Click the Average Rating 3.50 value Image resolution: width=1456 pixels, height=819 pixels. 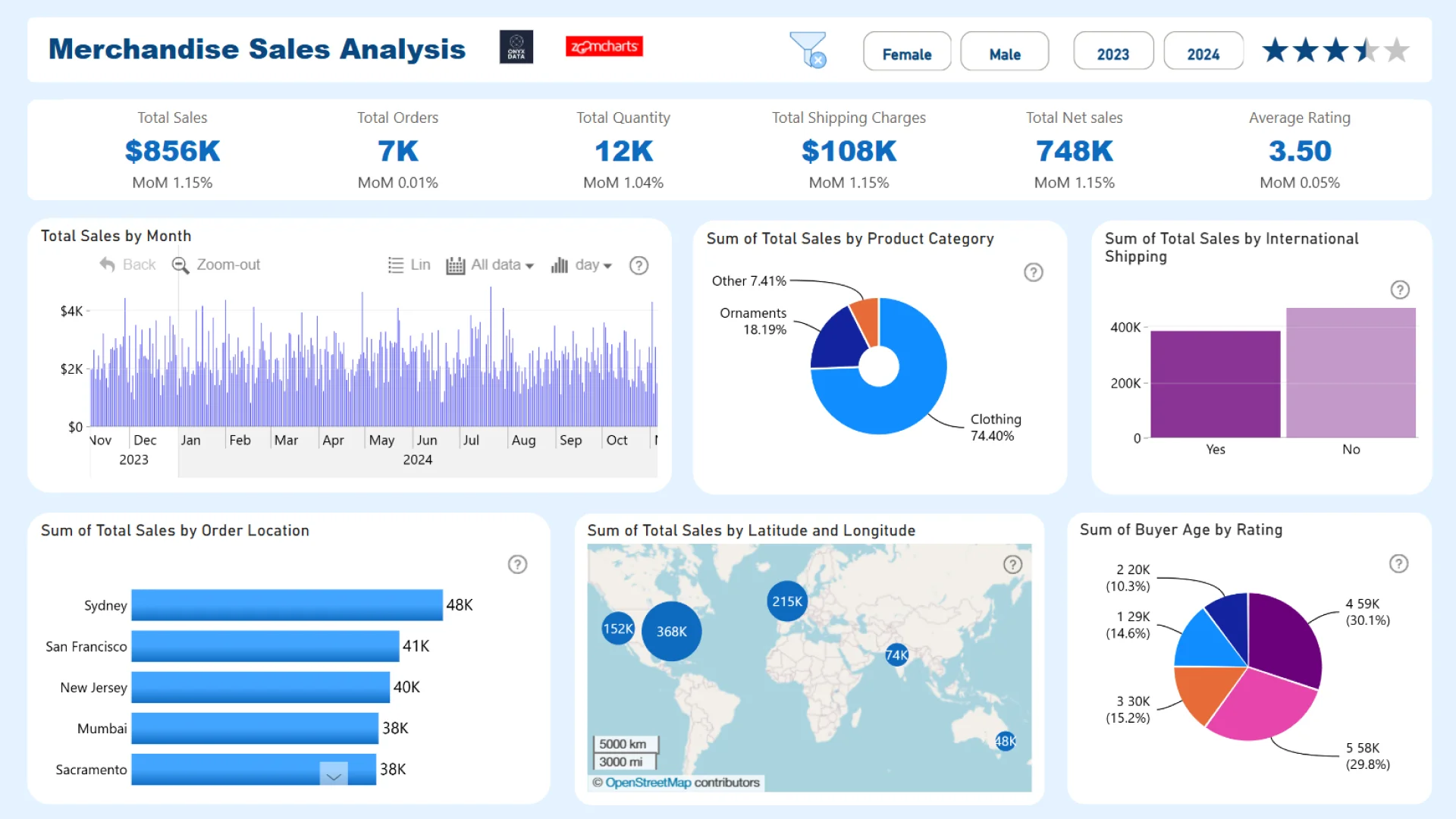pos(1300,151)
